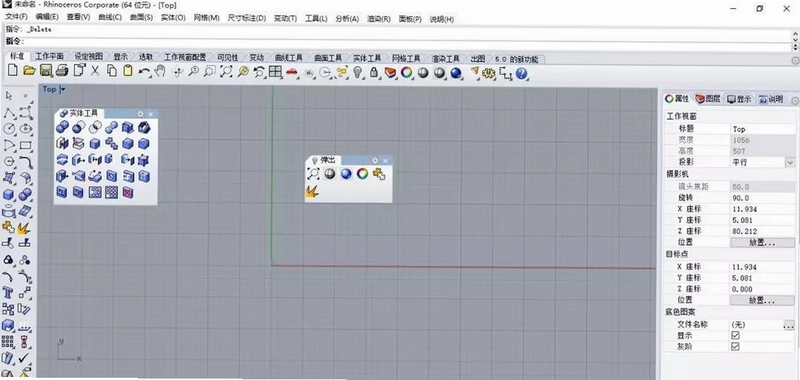Cut selection with the scissors icon
This screenshot has width=800, height=380.
tap(95, 71)
